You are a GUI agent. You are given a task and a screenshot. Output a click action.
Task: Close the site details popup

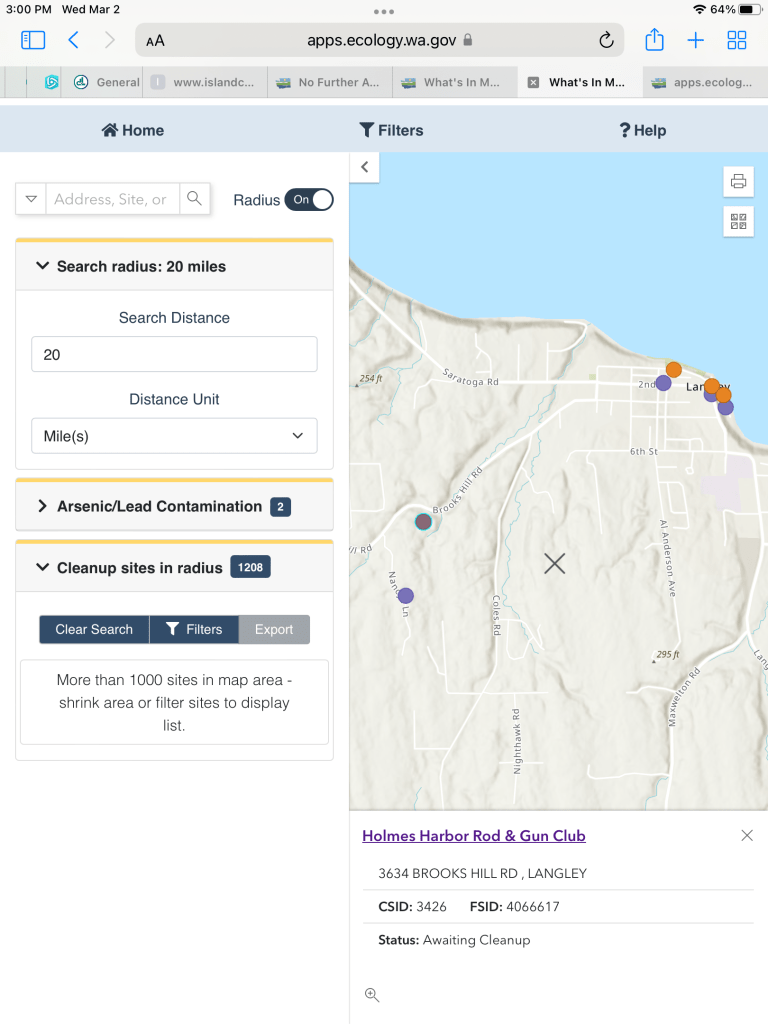click(x=746, y=836)
